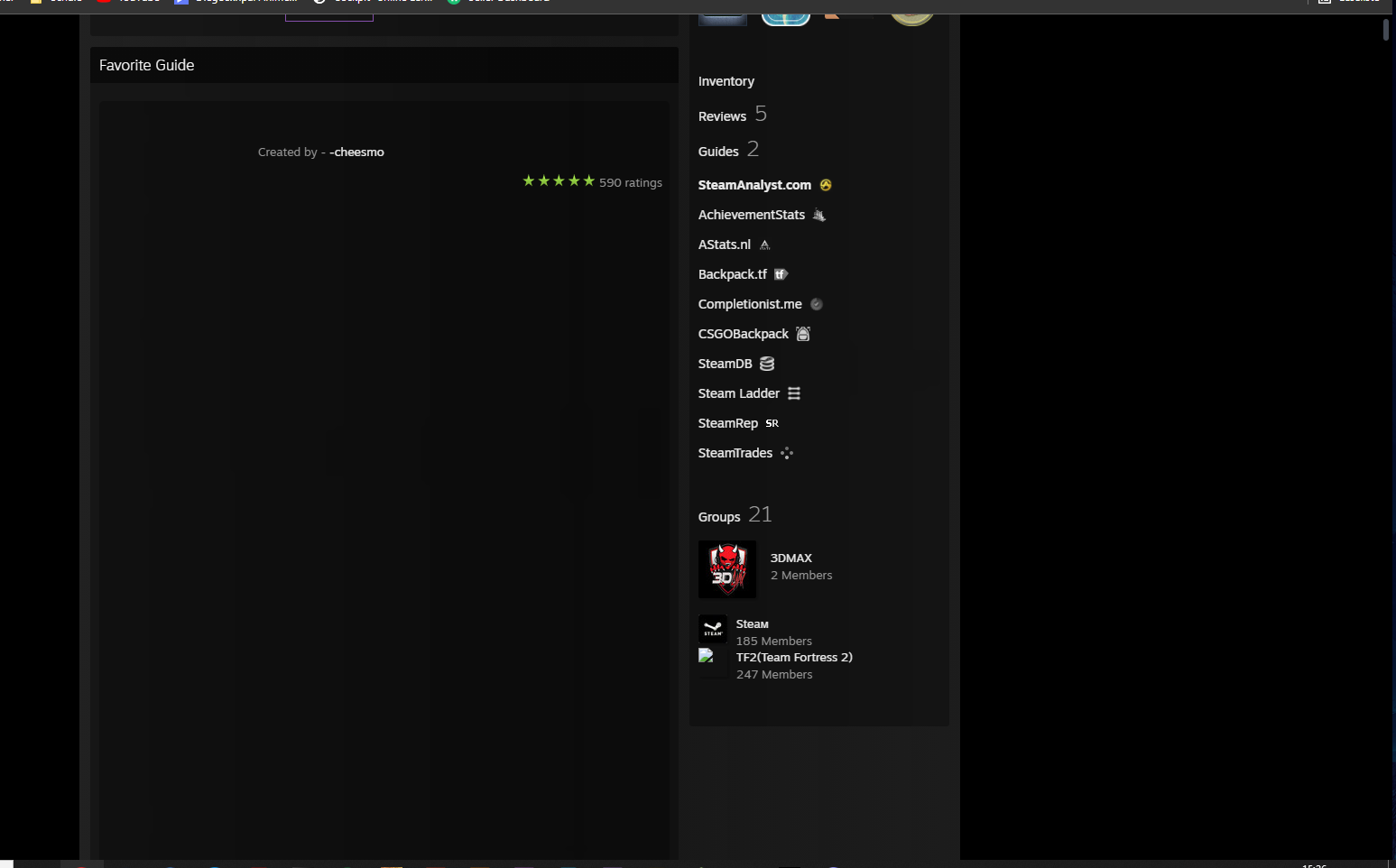Click the 3DMAX group name
Screen dimensions: 1396x868
pos(791,559)
